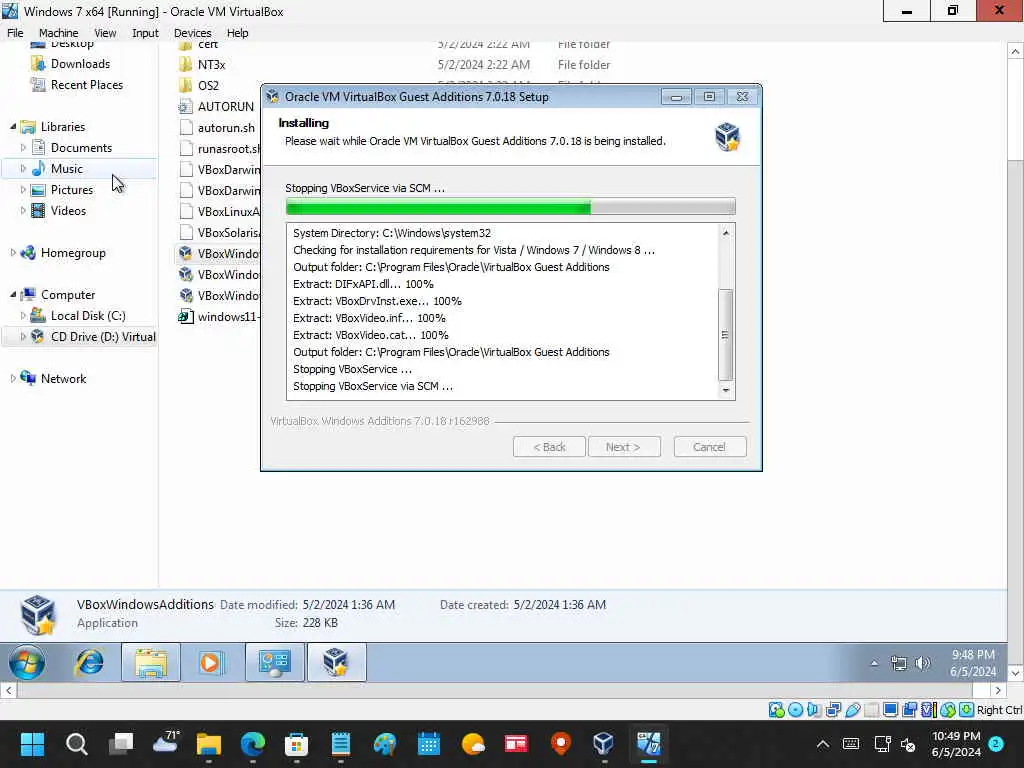This screenshot has height=768, width=1024.
Task: Open the Windows 7 Start orb
Action: [x=27, y=663]
